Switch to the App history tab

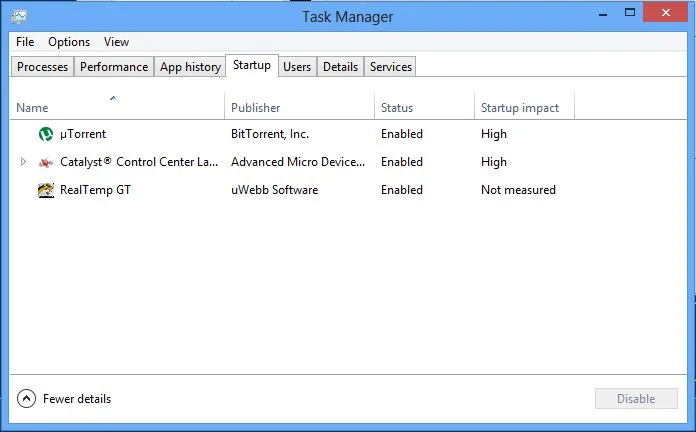[190, 67]
